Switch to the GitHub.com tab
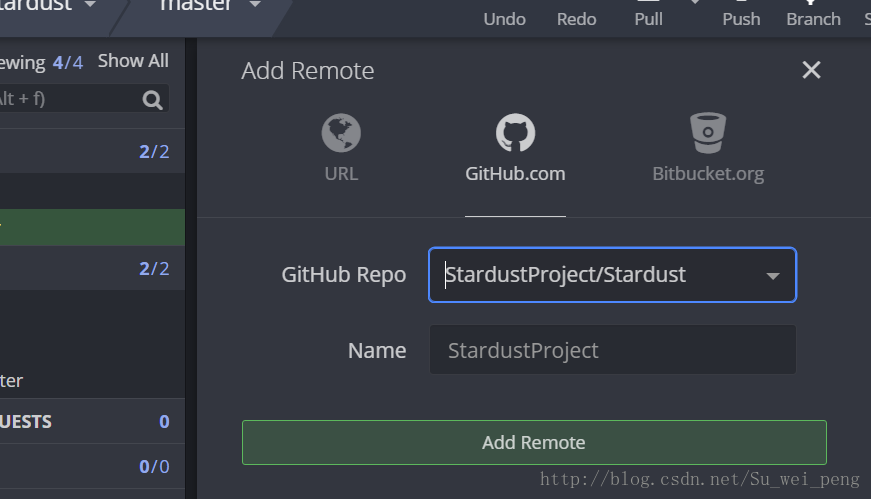The width and height of the screenshot is (871, 499). click(x=515, y=174)
